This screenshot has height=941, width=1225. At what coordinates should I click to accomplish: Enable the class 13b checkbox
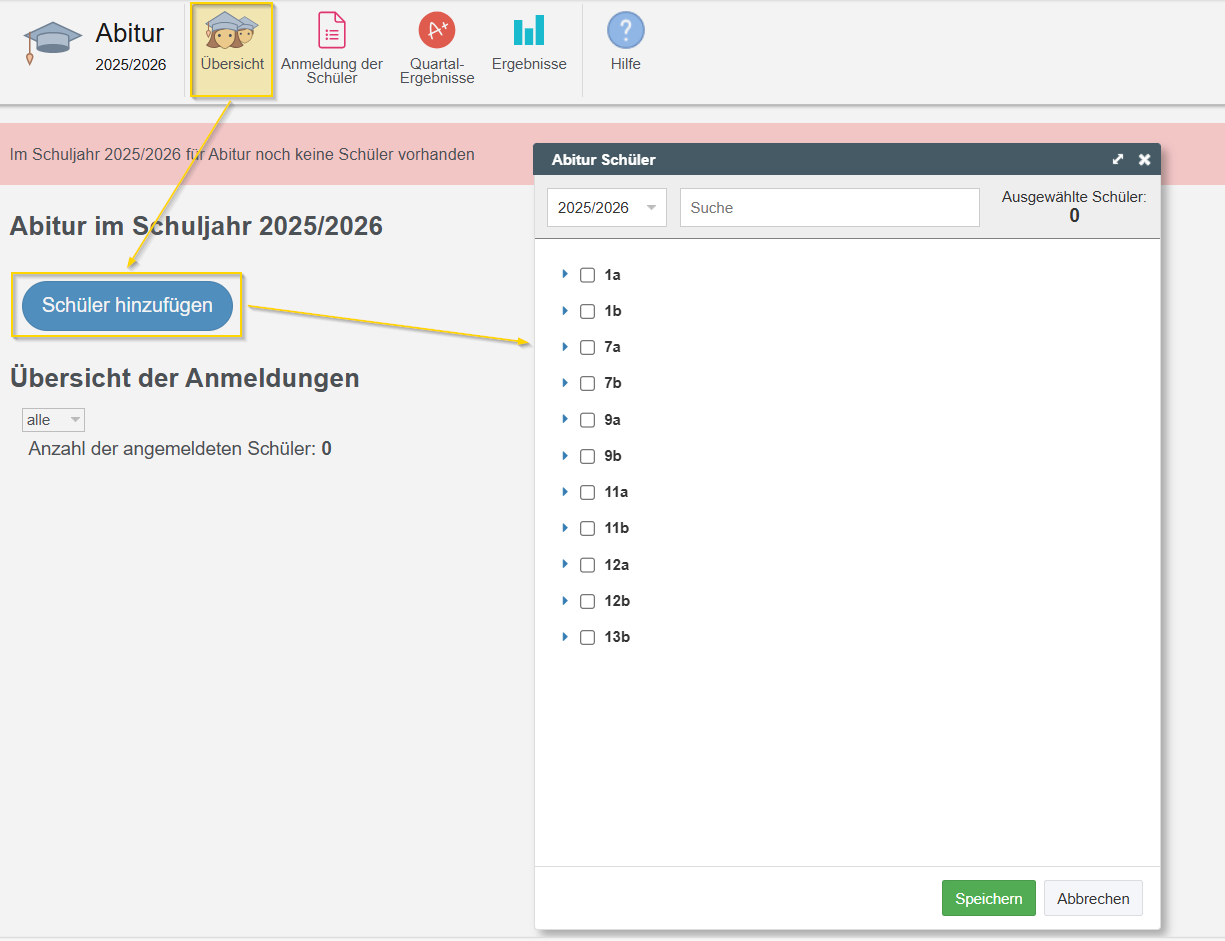point(588,637)
